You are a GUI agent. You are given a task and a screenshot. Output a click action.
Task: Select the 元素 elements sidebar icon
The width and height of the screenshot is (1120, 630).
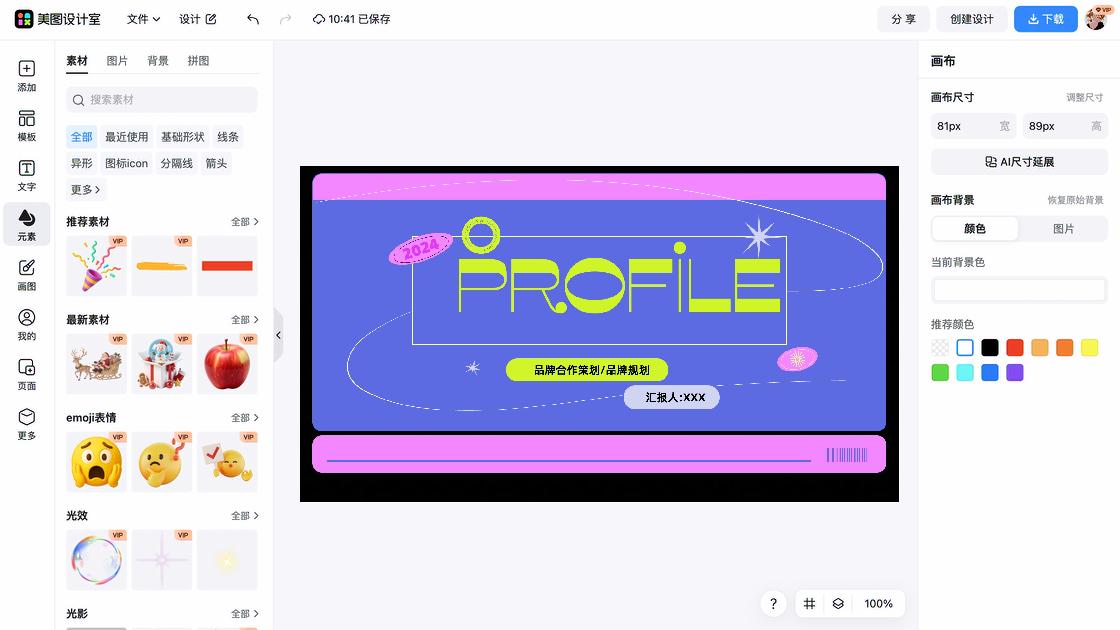pos(26,224)
